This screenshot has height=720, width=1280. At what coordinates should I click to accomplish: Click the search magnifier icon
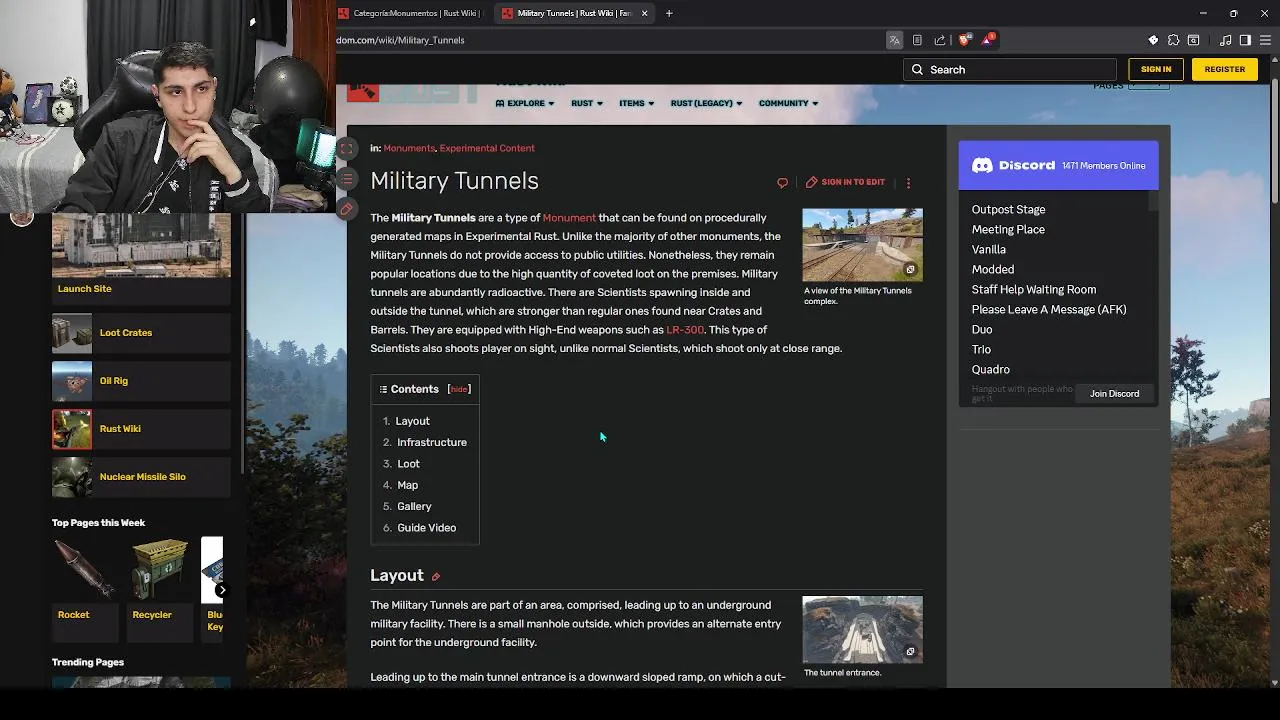tap(917, 70)
